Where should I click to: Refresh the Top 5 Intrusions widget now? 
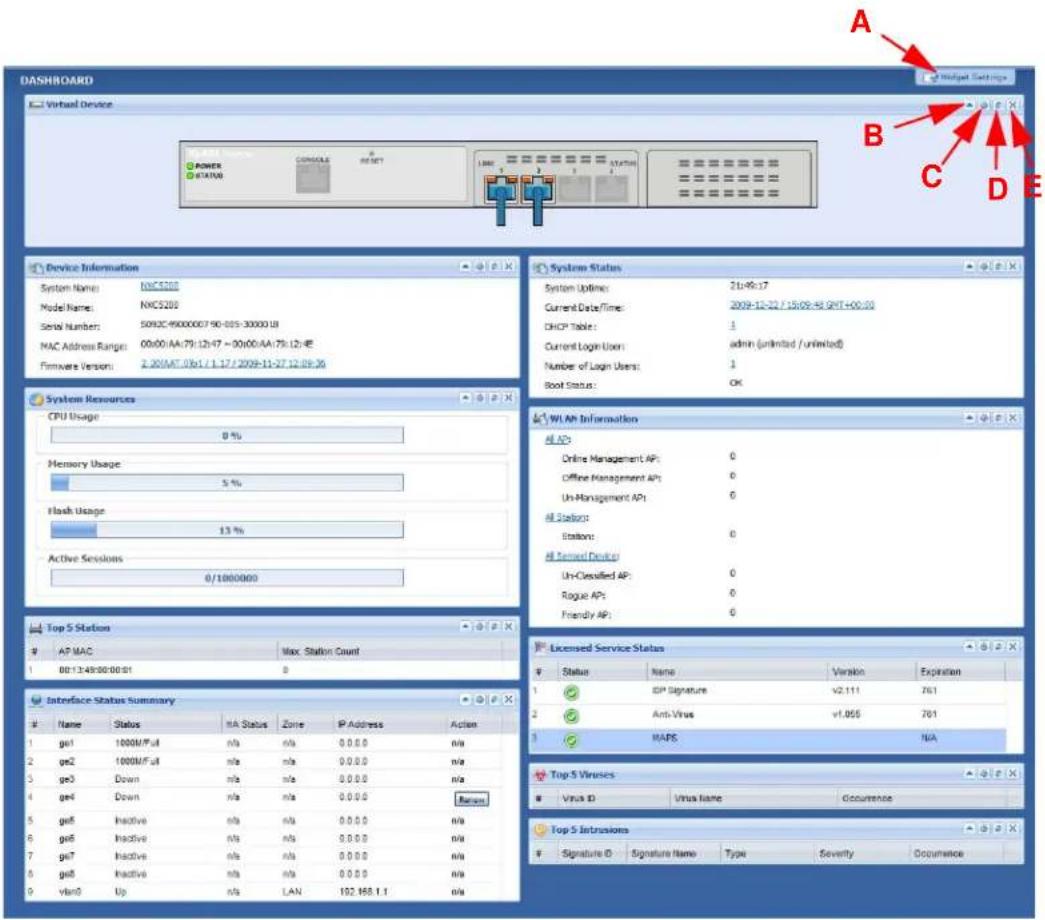tap(998, 829)
